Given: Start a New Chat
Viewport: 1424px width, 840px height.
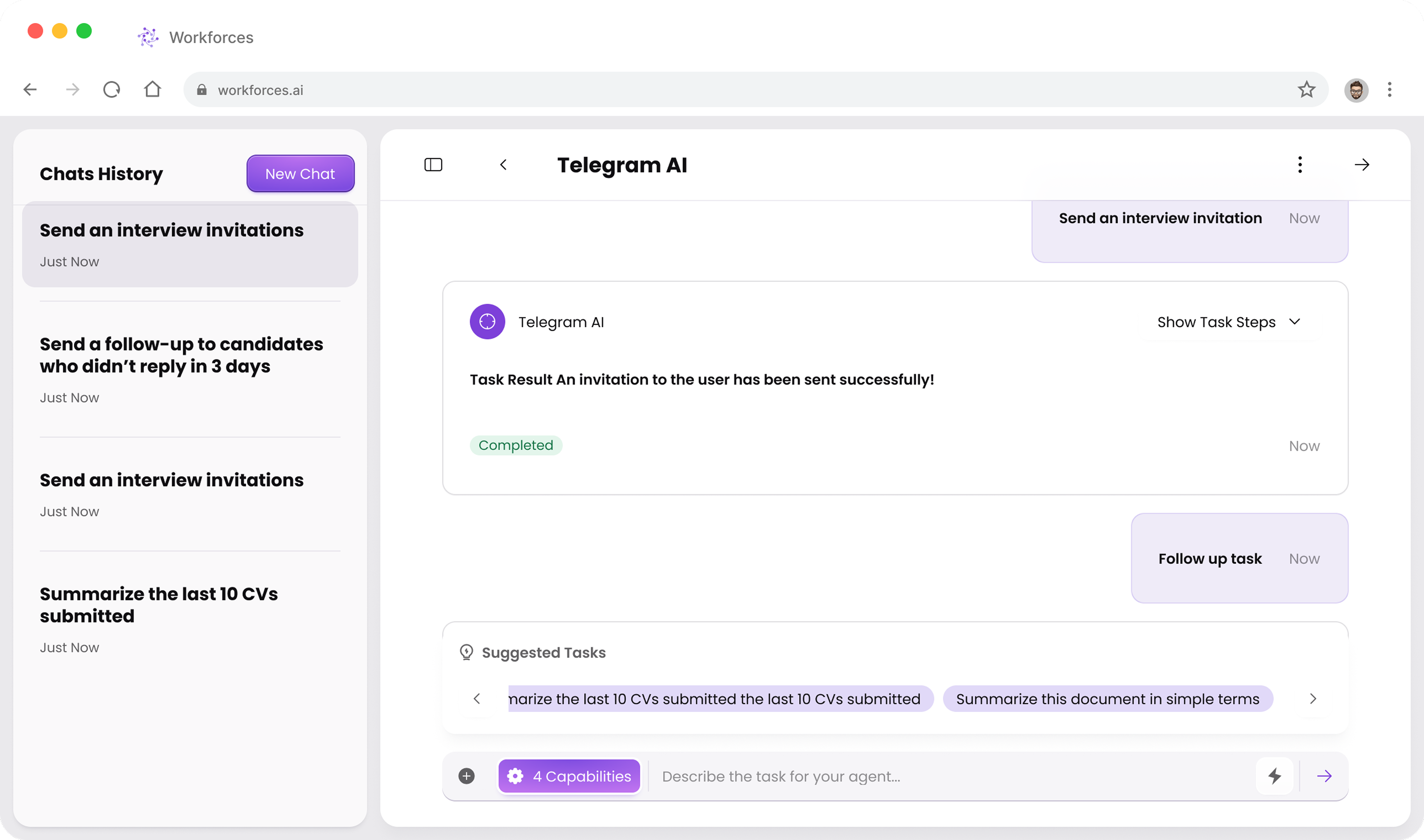Looking at the screenshot, I should [x=300, y=173].
